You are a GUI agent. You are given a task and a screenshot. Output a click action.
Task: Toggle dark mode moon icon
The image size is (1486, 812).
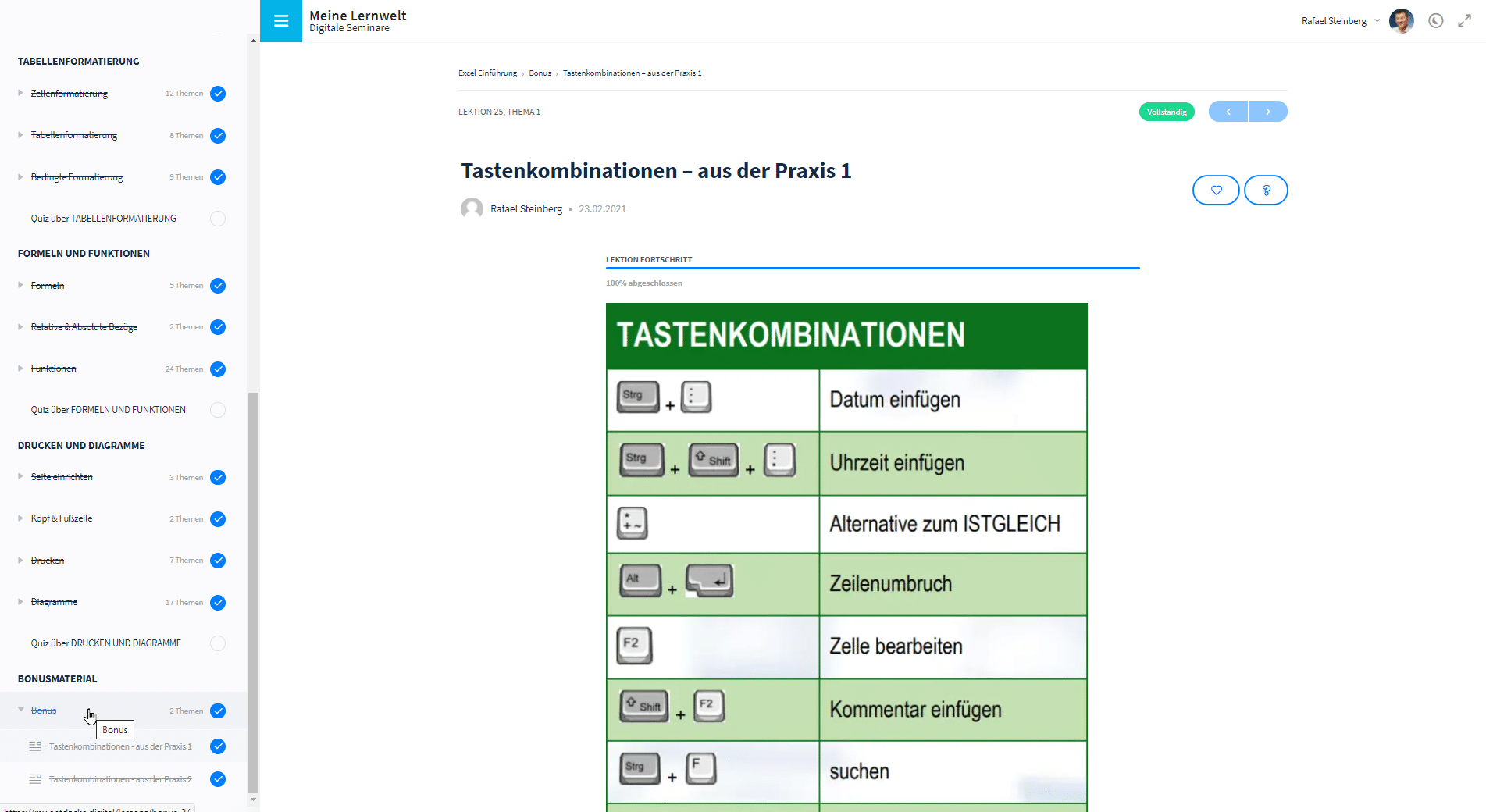[1435, 21]
